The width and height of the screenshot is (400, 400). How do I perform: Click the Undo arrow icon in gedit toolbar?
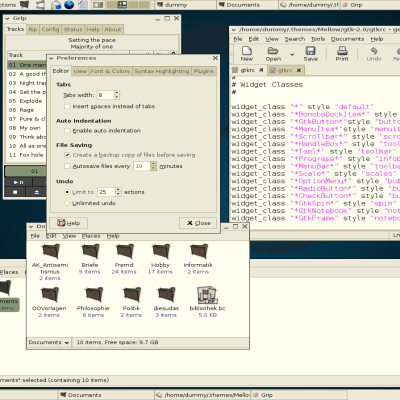tap(374, 51)
